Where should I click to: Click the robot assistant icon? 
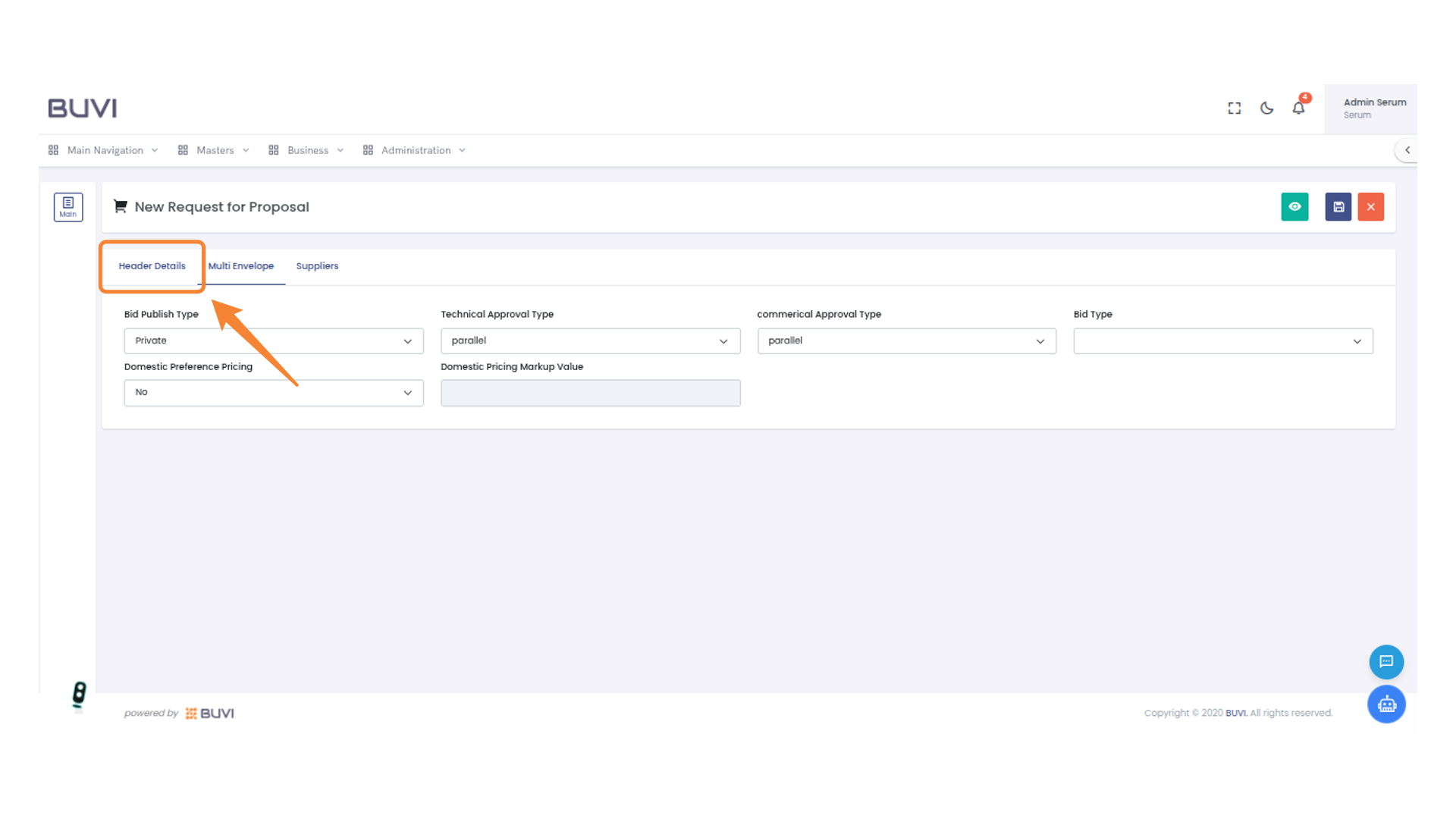click(x=1386, y=704)
